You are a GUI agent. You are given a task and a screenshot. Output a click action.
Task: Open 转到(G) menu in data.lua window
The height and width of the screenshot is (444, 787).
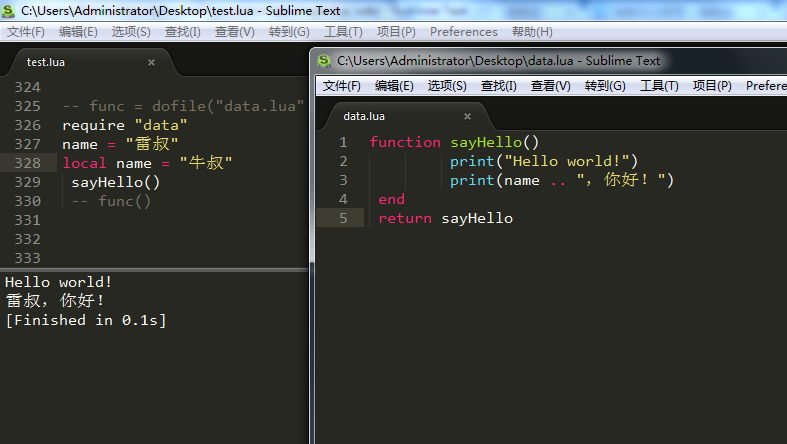(x=605, y=86)
